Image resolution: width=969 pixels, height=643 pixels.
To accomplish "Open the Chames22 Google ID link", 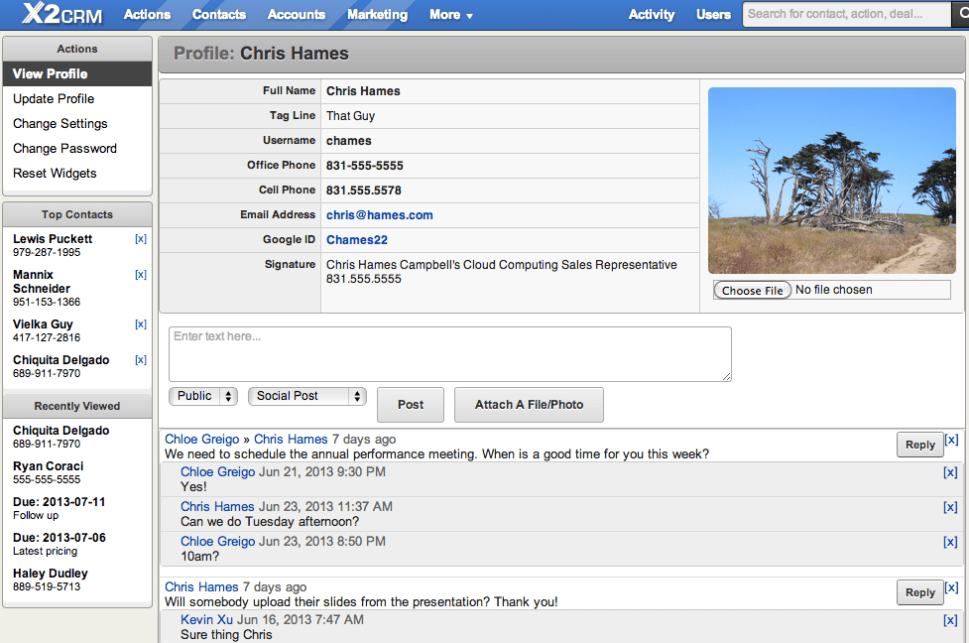I will 357,240.
